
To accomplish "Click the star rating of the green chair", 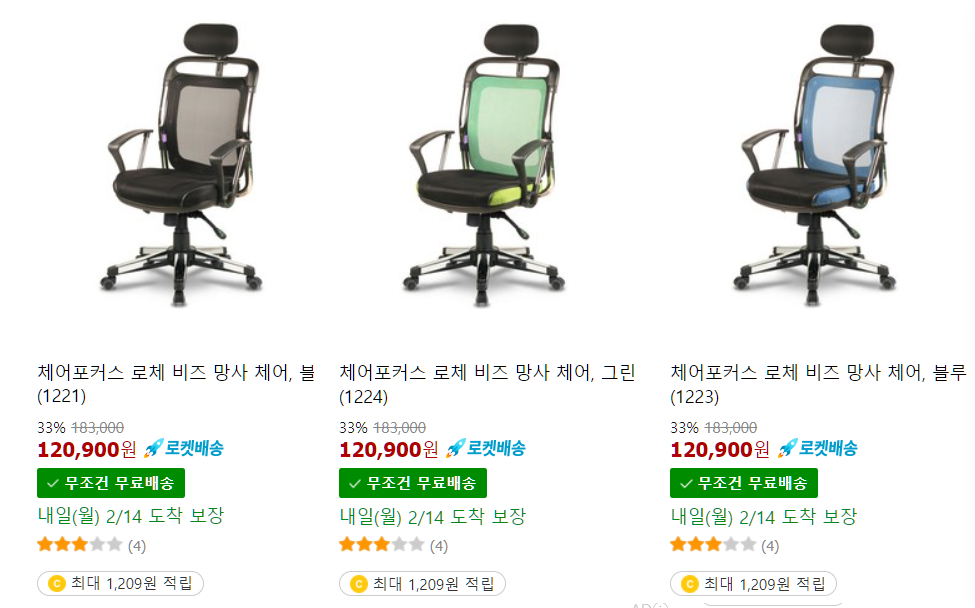I will coord(382,545).
